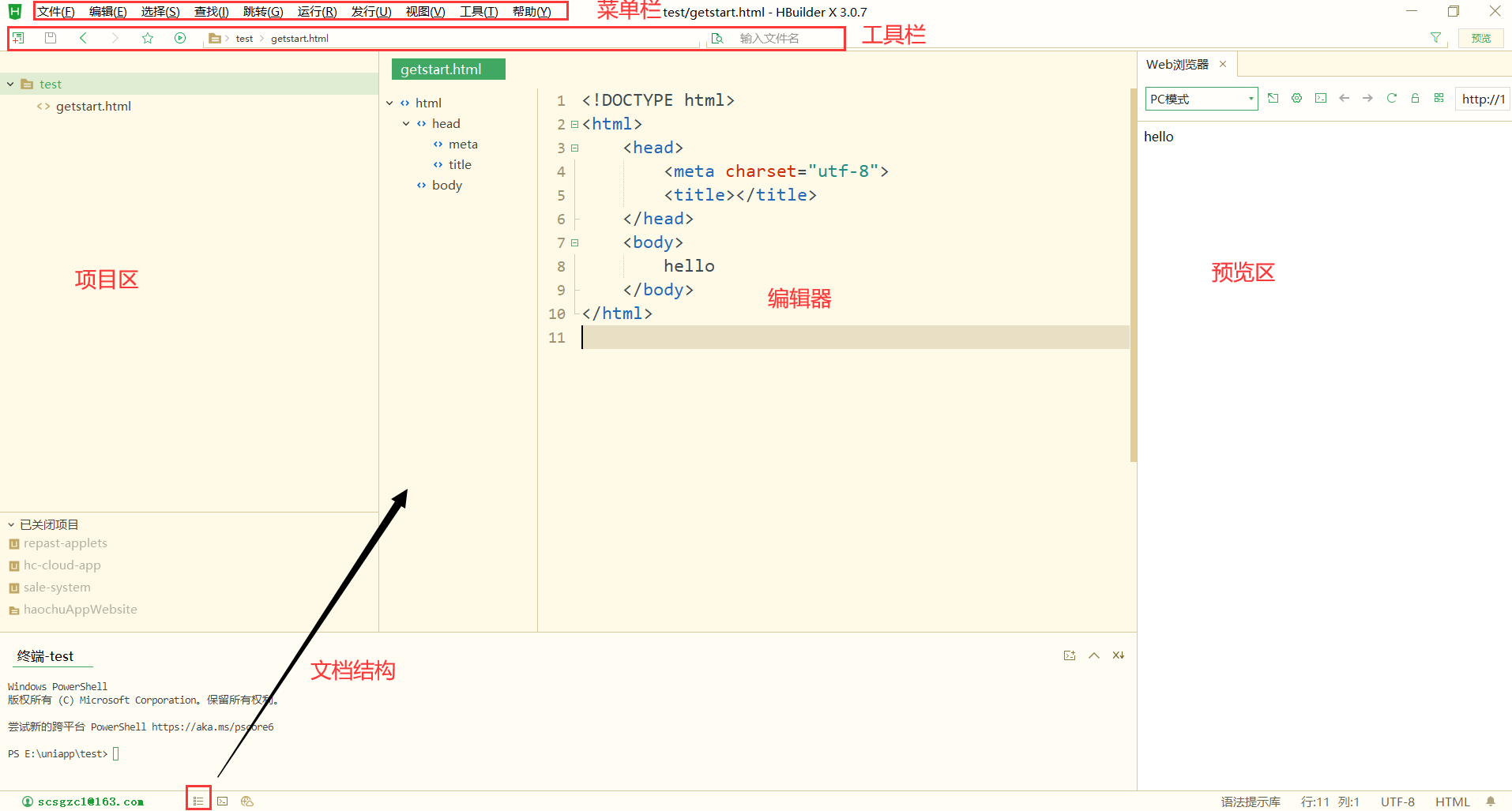
Task: Toggle terminal icon in status bar
Action: coord(223,801)
